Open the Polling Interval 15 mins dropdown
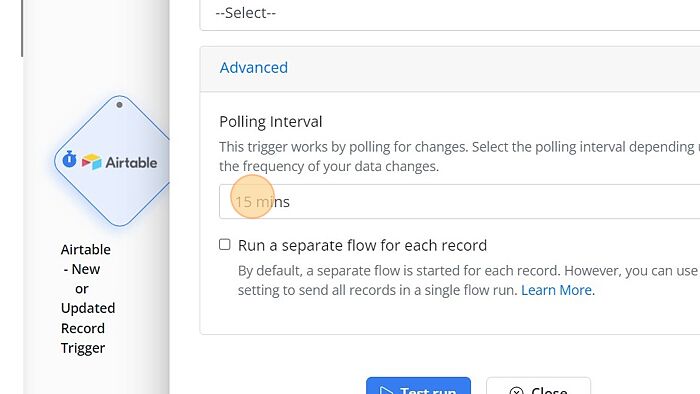The width and height of the screenshot is (700, 394). [x=459, y=202]
